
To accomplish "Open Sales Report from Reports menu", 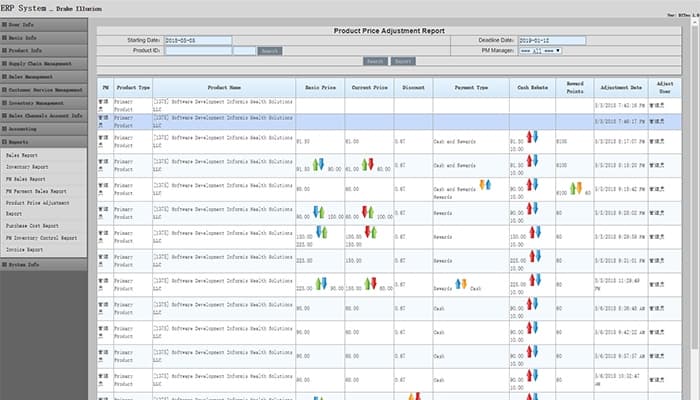I will coord(22,155).
